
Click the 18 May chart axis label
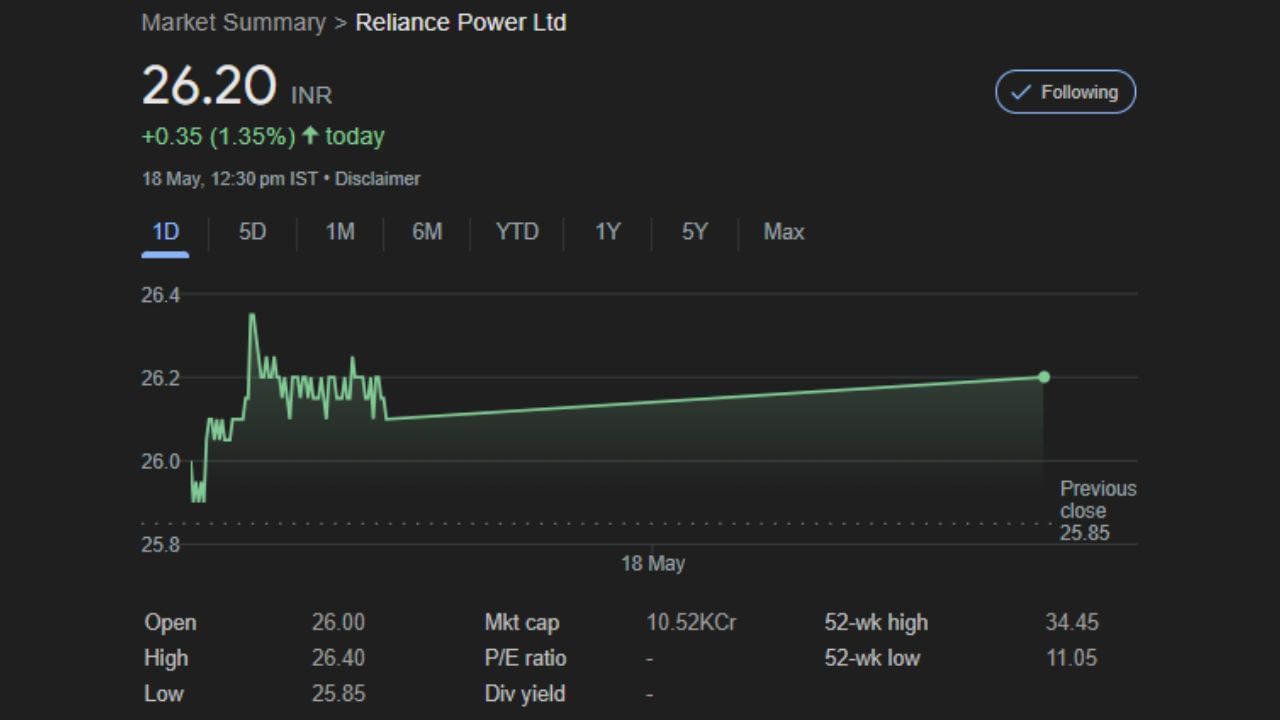pos(653,563)
